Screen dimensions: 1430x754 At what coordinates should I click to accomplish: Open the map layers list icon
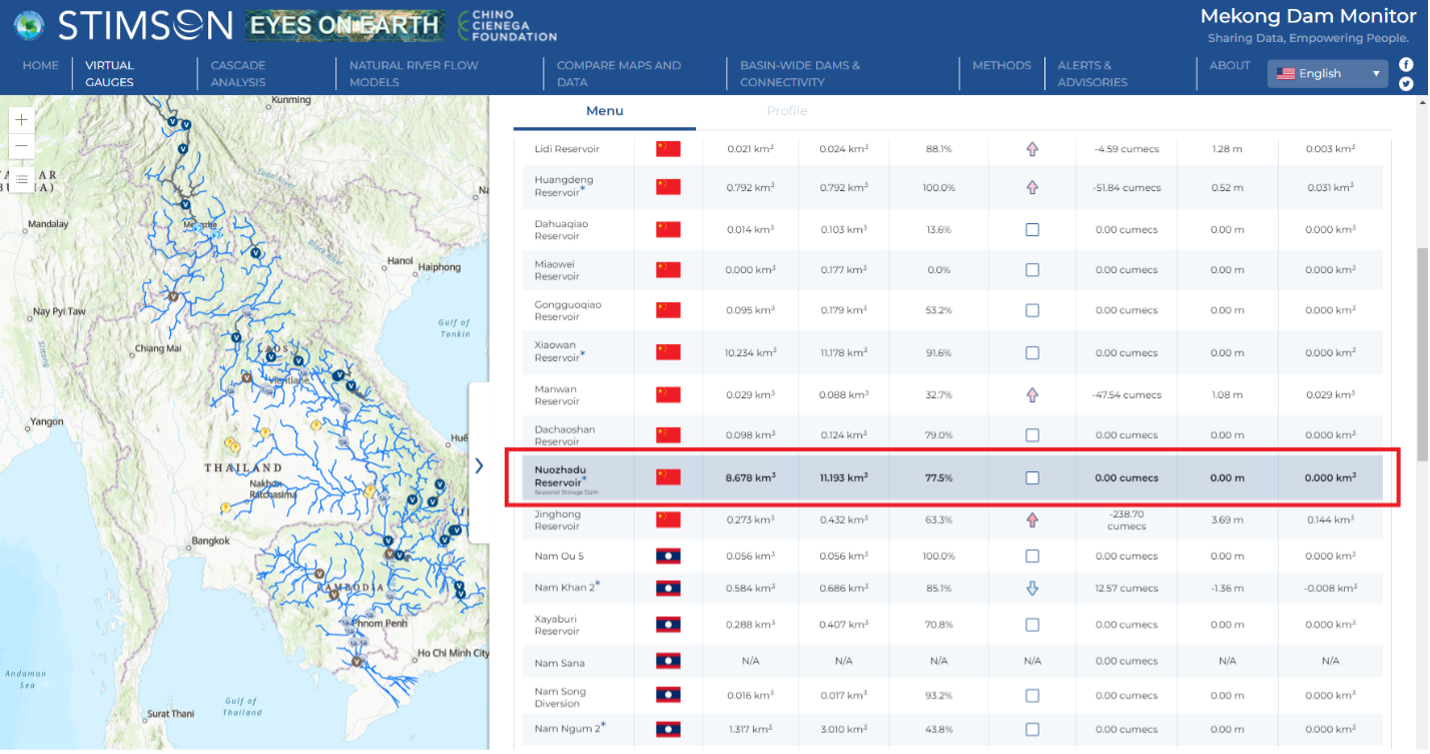(22, 180)
